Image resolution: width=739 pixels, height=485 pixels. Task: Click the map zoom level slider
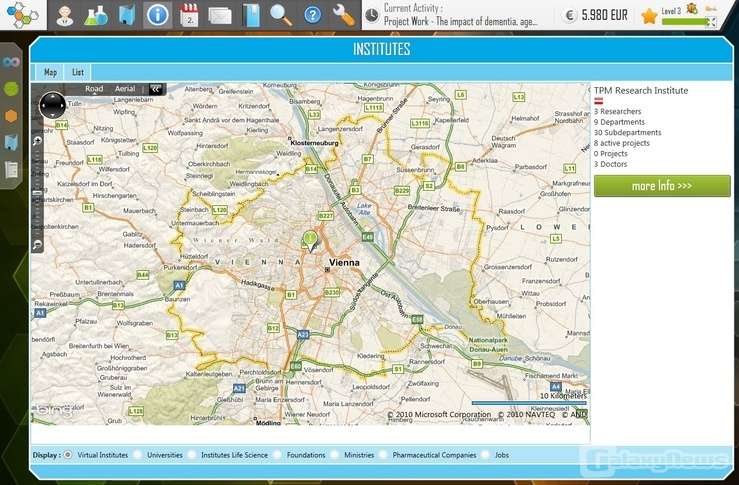(x=37, y=190)
